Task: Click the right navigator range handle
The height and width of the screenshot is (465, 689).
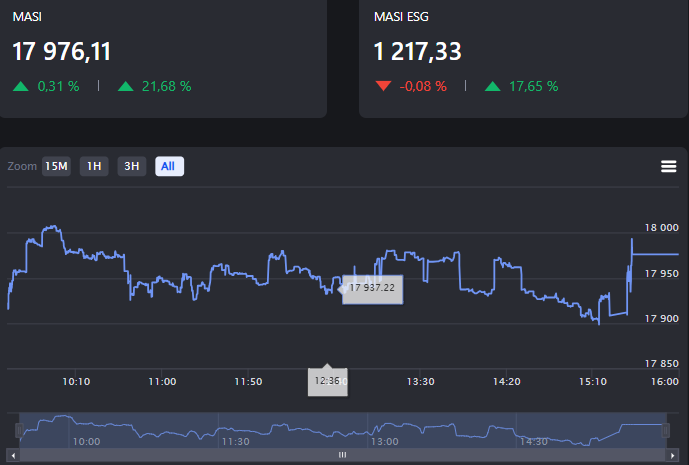Action: [666, 430]
